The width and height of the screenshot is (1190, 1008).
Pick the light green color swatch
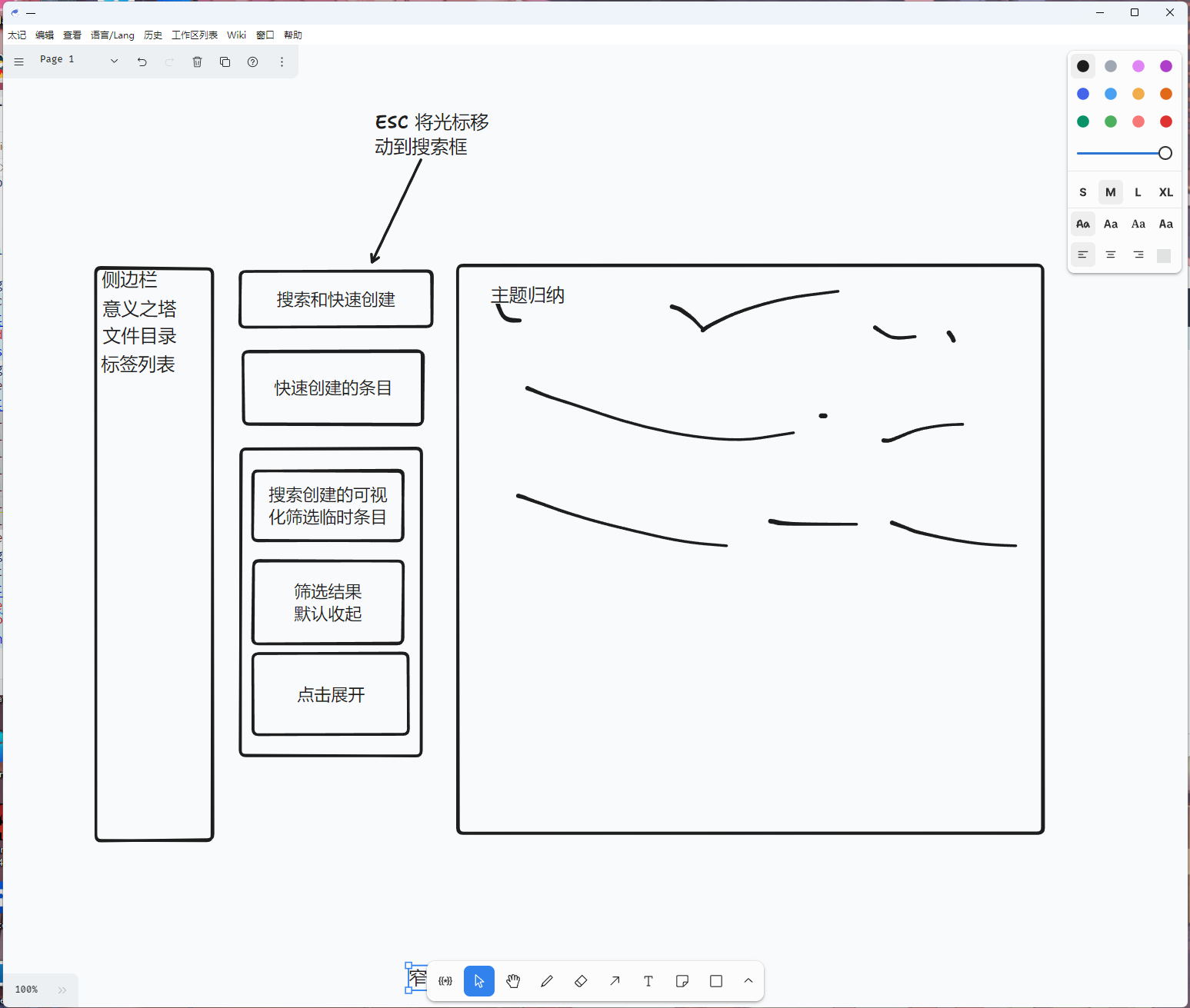click(x=1111, y=121)
